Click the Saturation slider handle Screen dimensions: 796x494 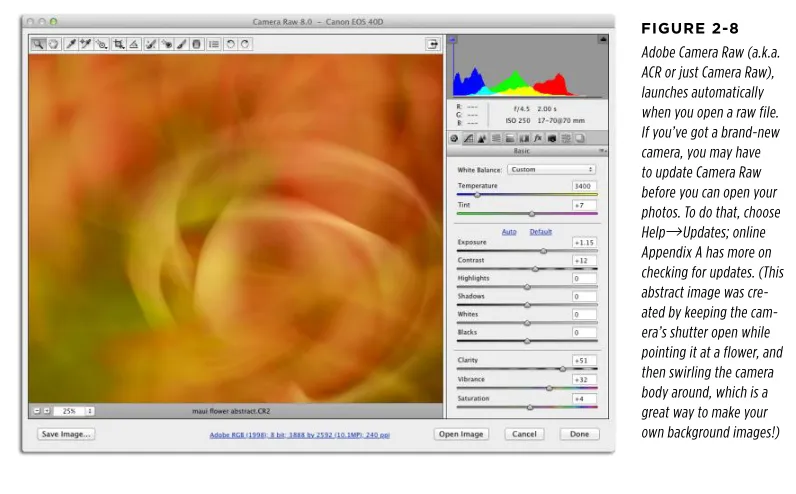click(530, 408)
